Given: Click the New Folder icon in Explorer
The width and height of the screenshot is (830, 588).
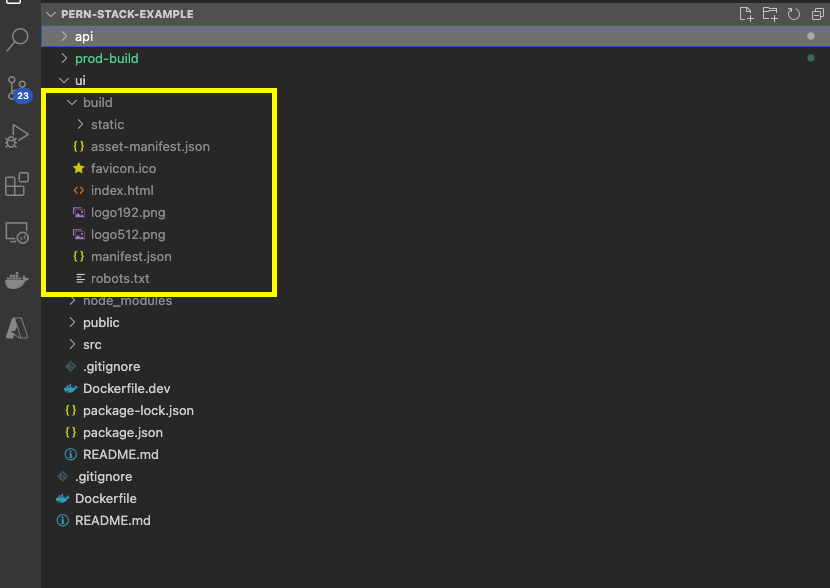Looking at the screenshot, I should click(772, 14).
